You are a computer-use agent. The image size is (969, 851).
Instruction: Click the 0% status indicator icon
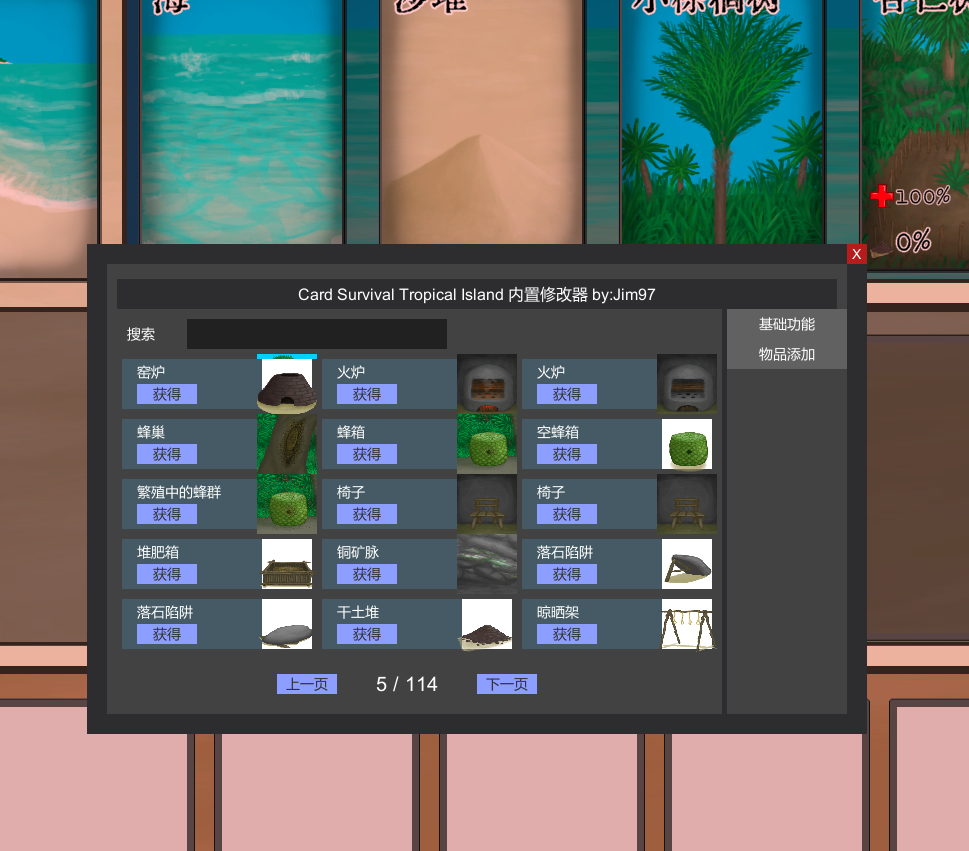coord(881,248)
